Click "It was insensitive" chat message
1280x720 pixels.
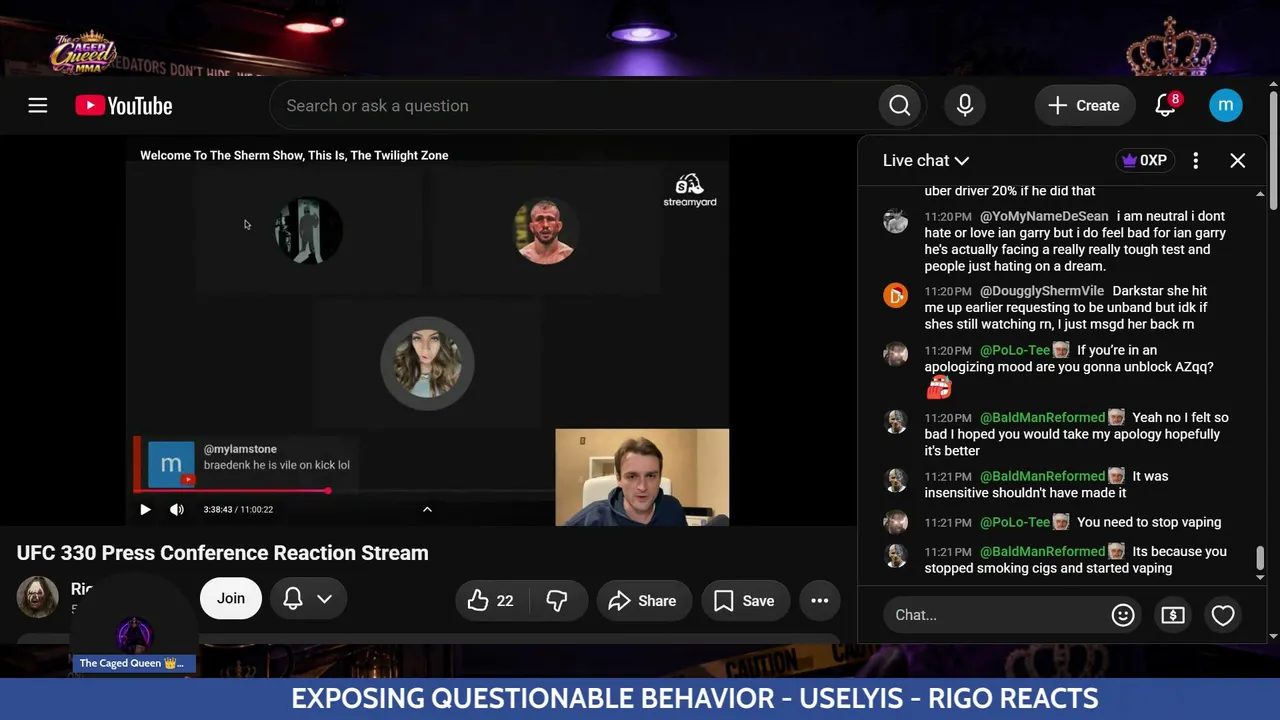1046,484
